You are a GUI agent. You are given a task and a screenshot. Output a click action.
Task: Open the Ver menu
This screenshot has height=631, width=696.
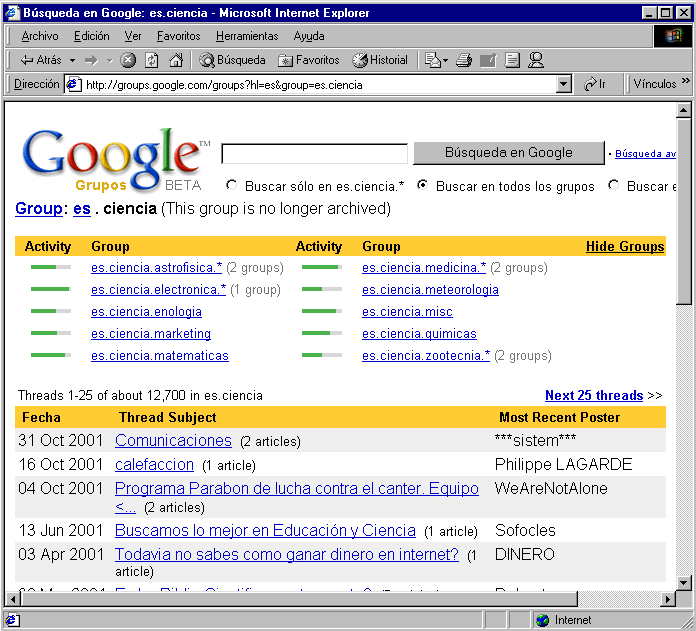pyautogui.click(x=133, y=36)
